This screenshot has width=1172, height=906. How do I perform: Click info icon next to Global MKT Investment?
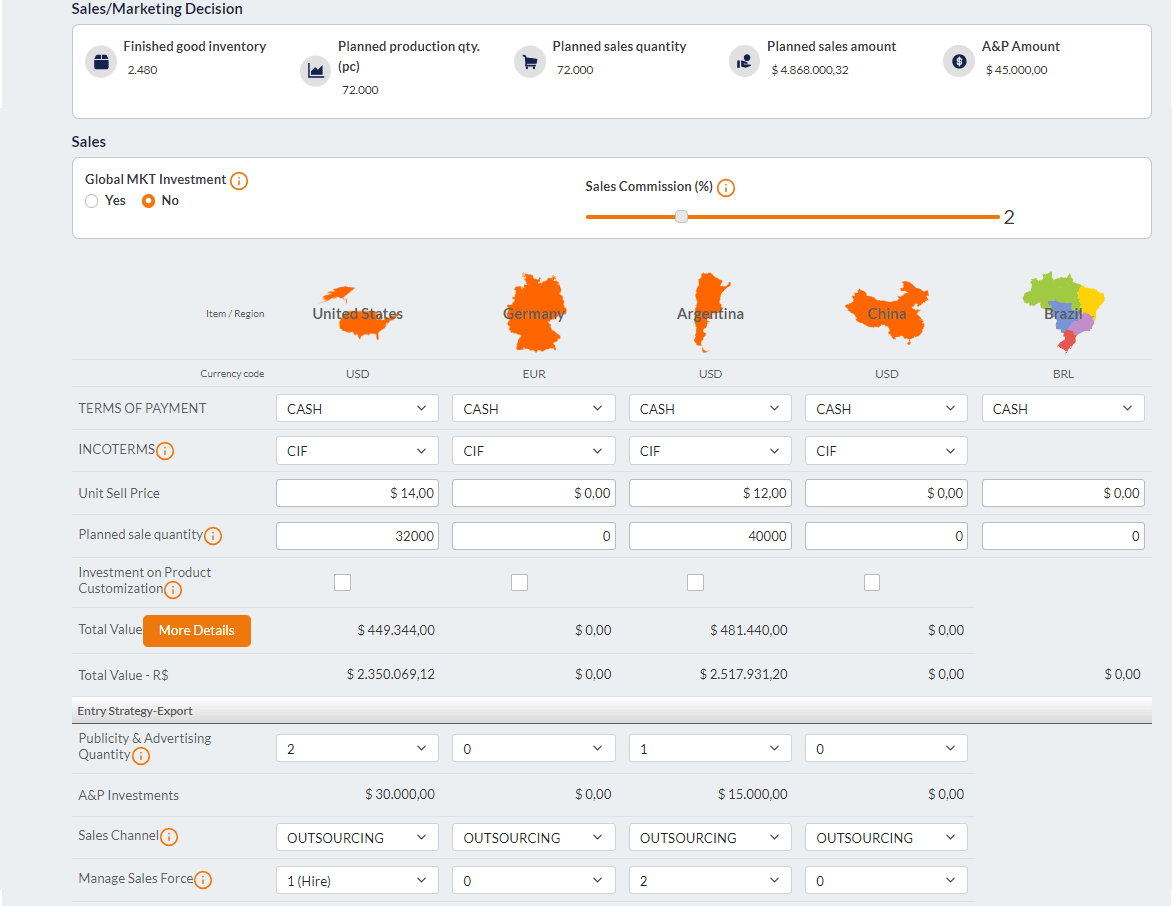pos(239,181)
